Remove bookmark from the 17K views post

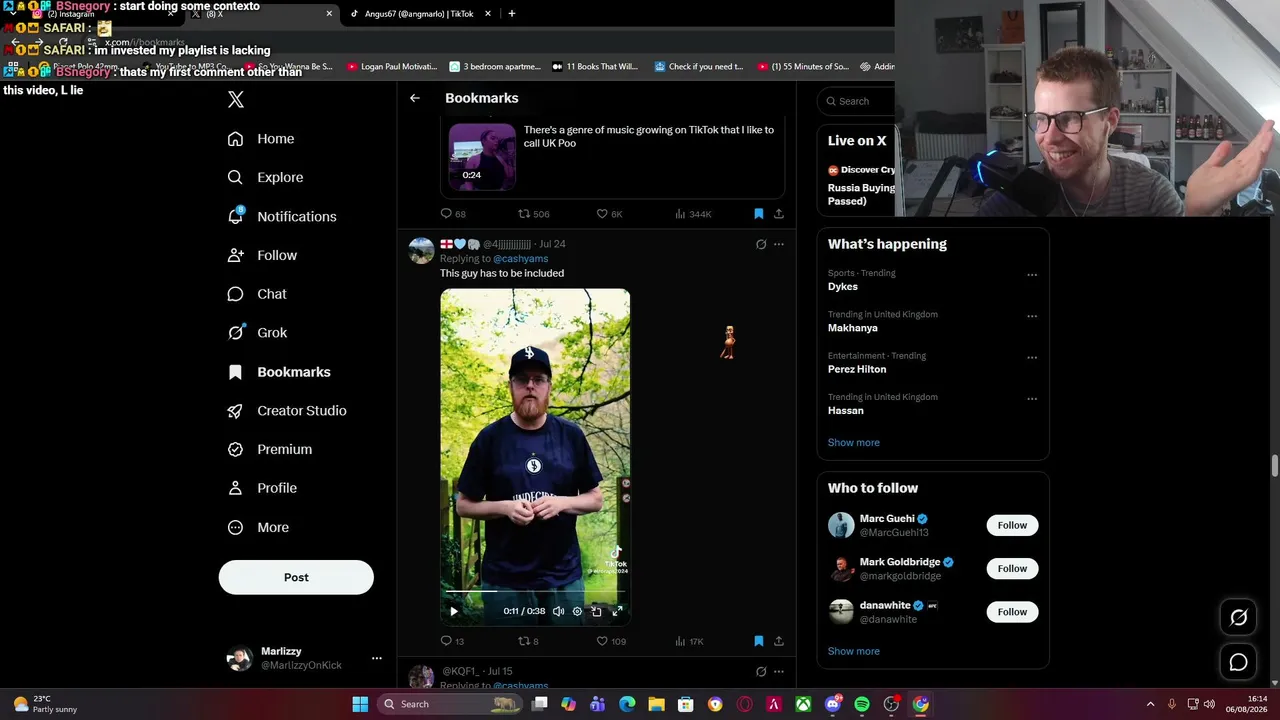759,641
